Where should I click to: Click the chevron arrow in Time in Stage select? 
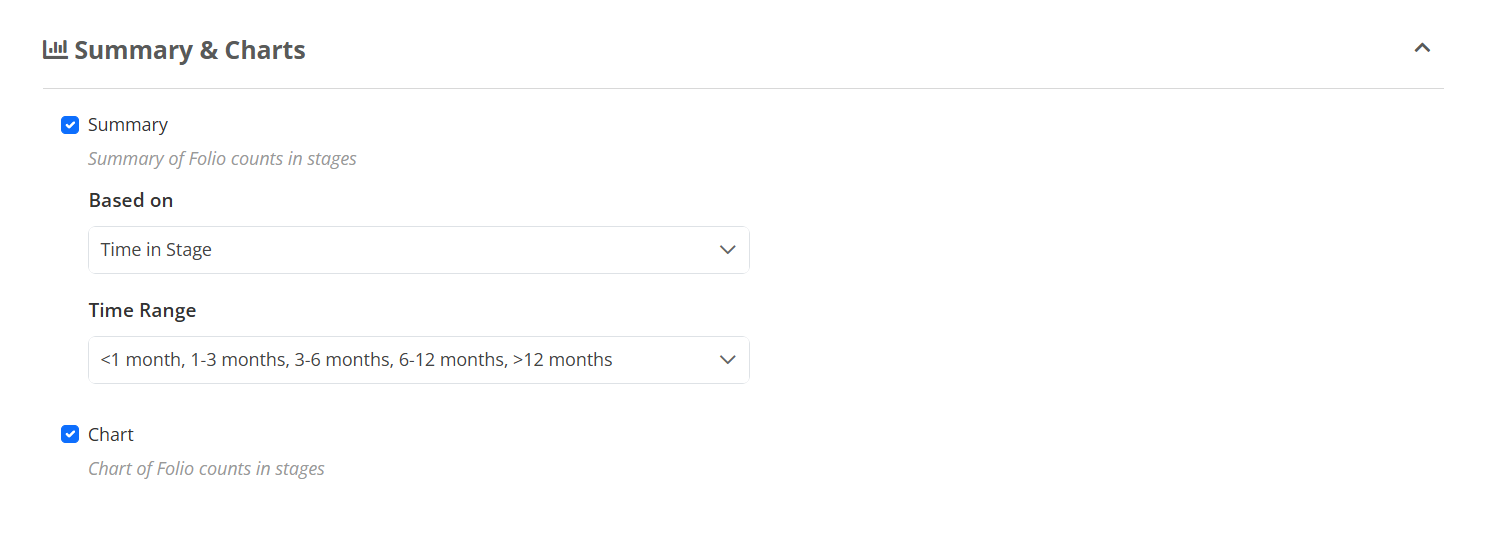tap(728, 250)
